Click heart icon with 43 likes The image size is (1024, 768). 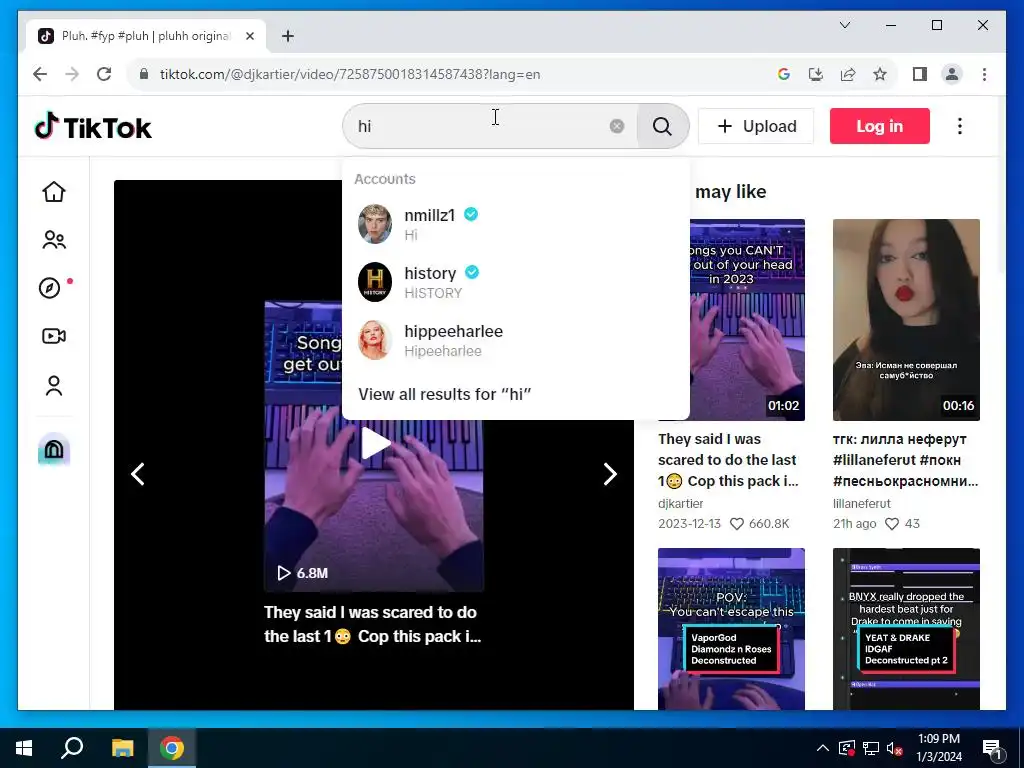coord(891,524)
